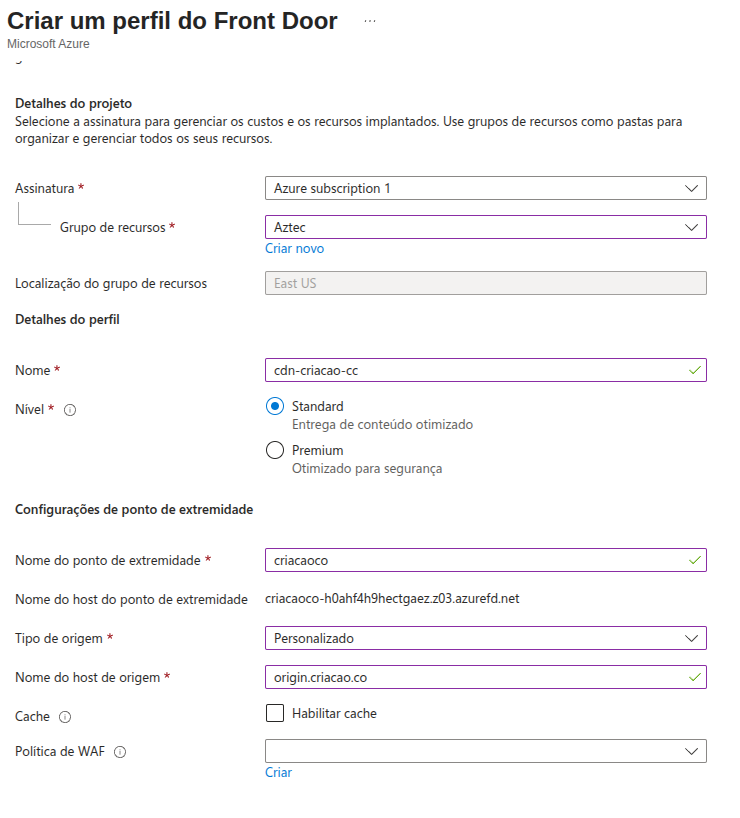
Task: Select the Standard tier radio button
Action: tap(275, 406)
